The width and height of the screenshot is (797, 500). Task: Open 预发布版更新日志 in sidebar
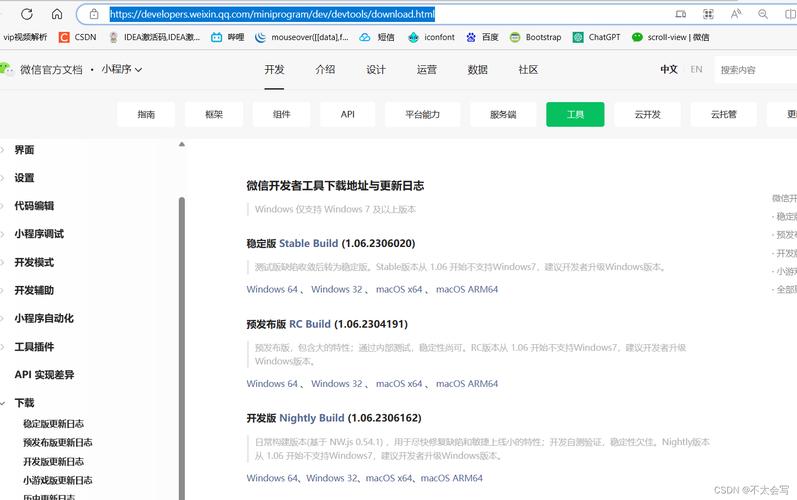pyautogui.click(x=58, y=443)
